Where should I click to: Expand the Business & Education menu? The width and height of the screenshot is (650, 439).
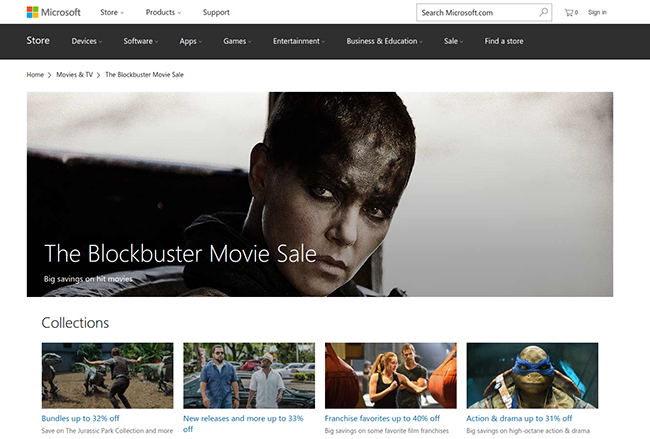tap(385, 41)
